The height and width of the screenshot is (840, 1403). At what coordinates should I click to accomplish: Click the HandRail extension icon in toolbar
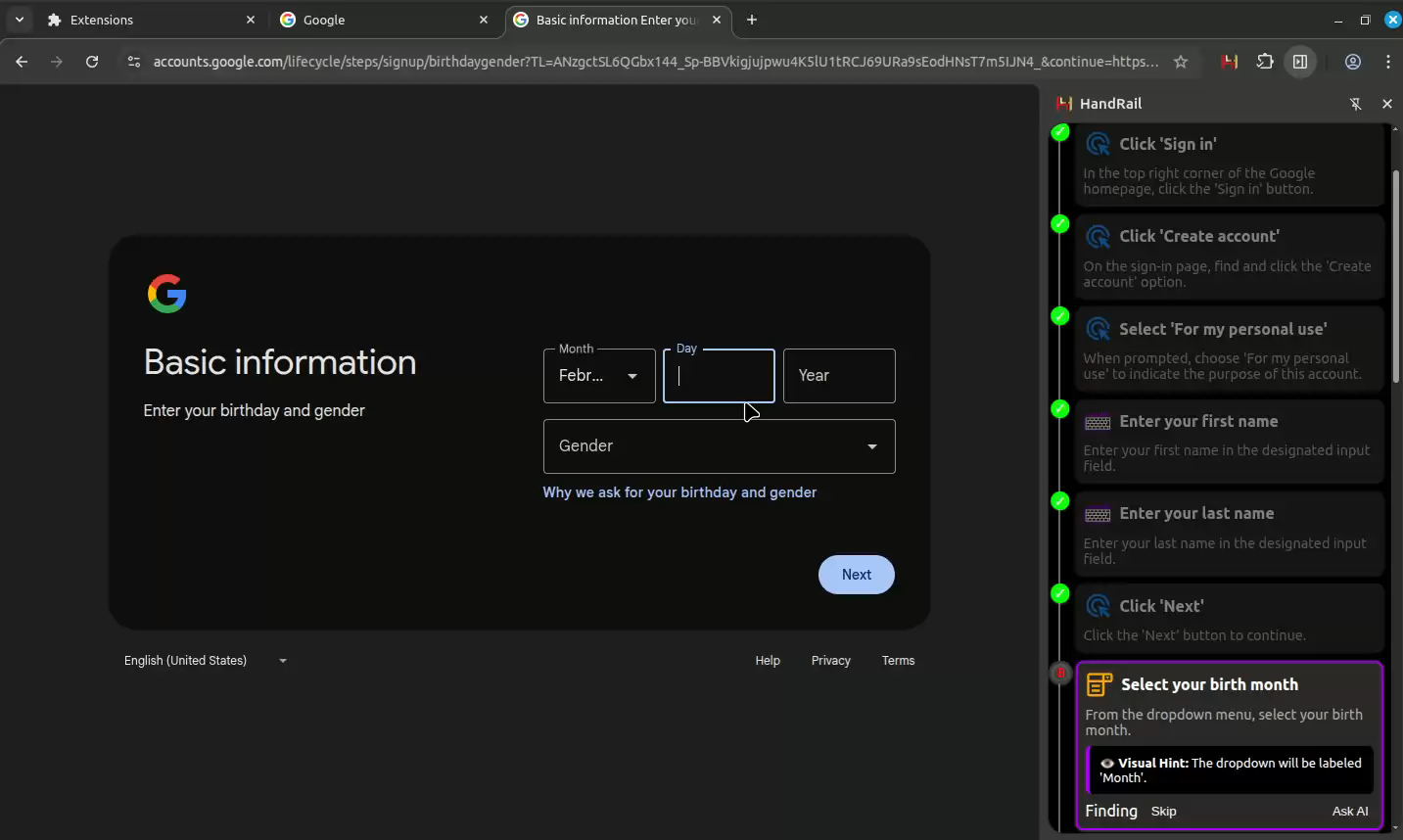click(1230, 62)
